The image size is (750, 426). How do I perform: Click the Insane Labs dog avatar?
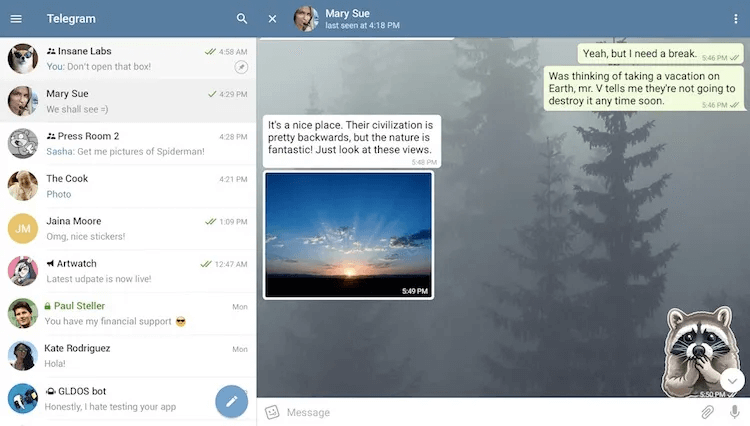[22, 58]
